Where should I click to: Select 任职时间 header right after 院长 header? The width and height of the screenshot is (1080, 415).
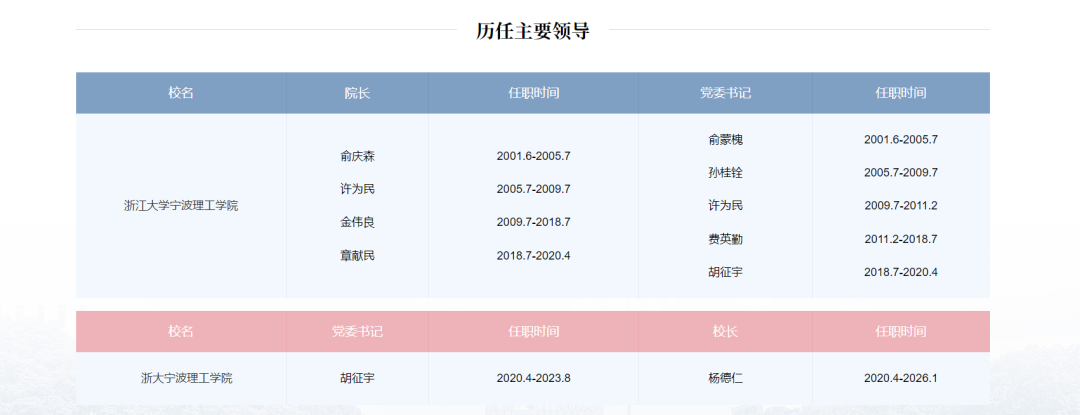coord(534,93)
